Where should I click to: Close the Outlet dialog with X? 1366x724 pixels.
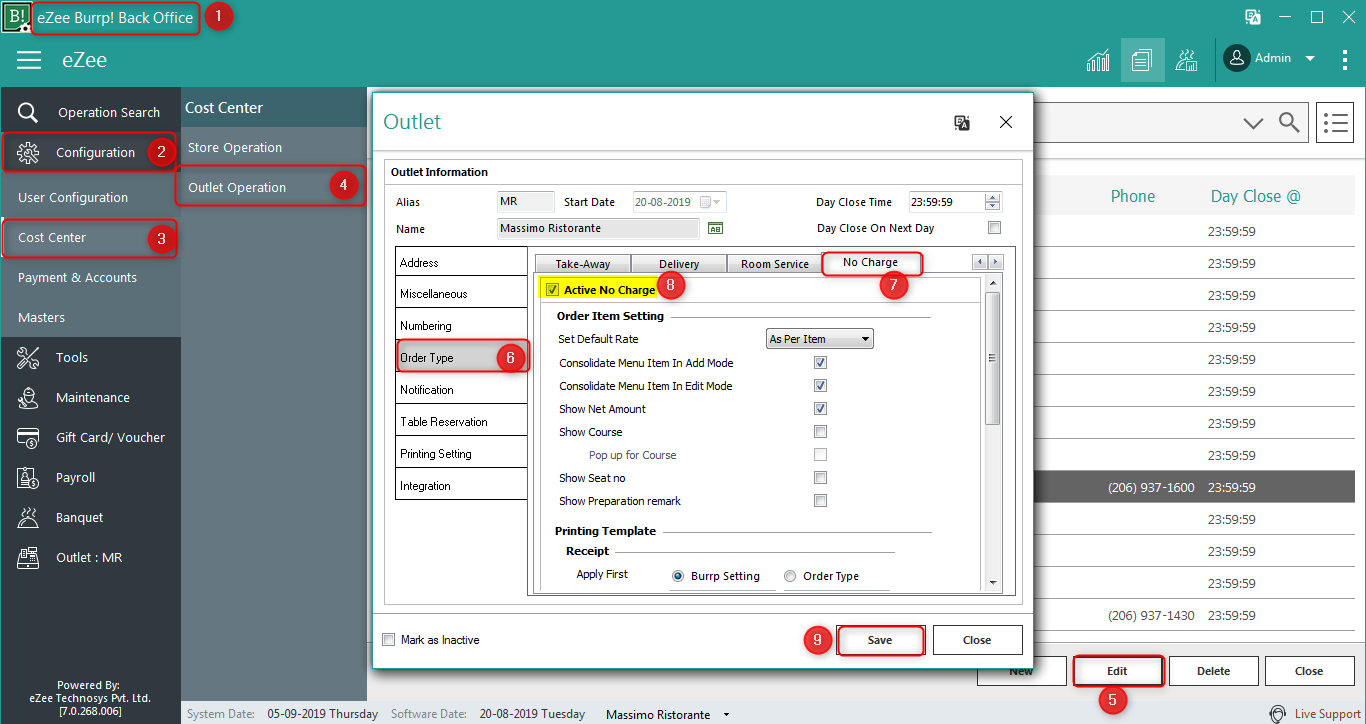[1006, 122]
